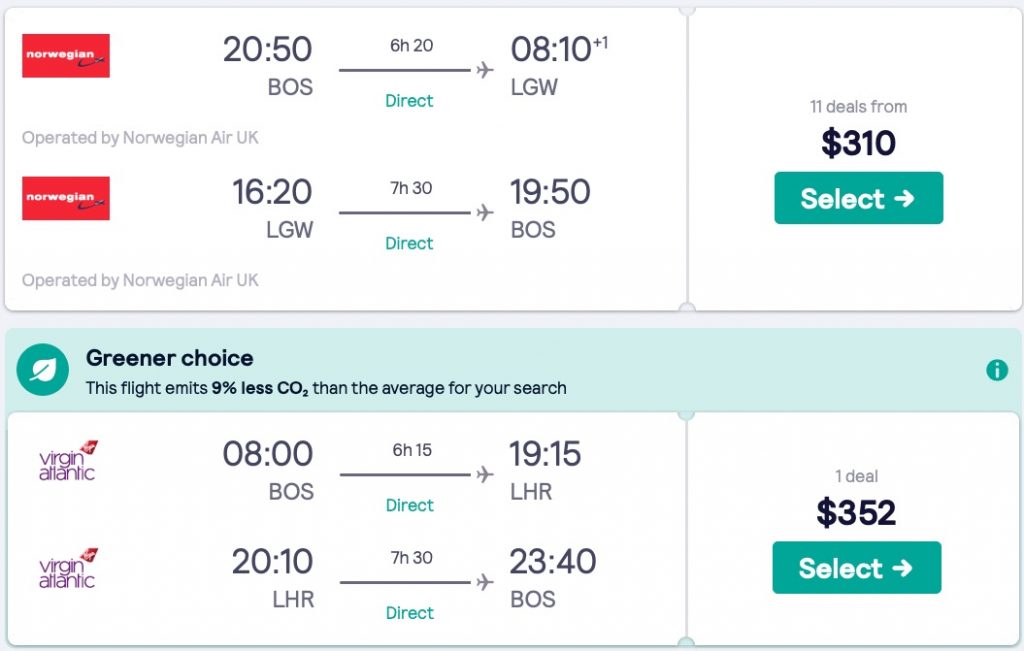The height and width of the screenshot is (651, 1024).
Task: Click the 11 deals from text
Action: (x=858, y=107)
